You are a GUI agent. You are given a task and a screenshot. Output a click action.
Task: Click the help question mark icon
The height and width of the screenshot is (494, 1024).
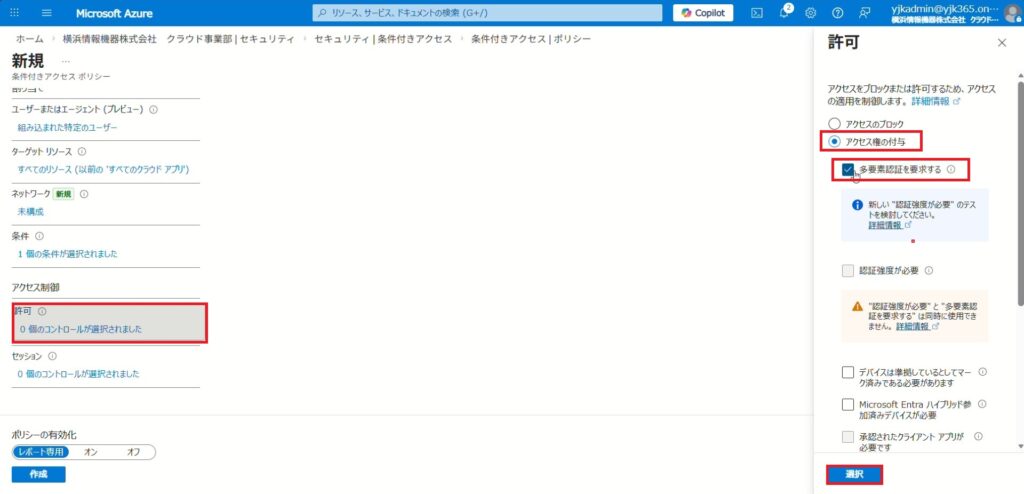[x=837, y=13]
